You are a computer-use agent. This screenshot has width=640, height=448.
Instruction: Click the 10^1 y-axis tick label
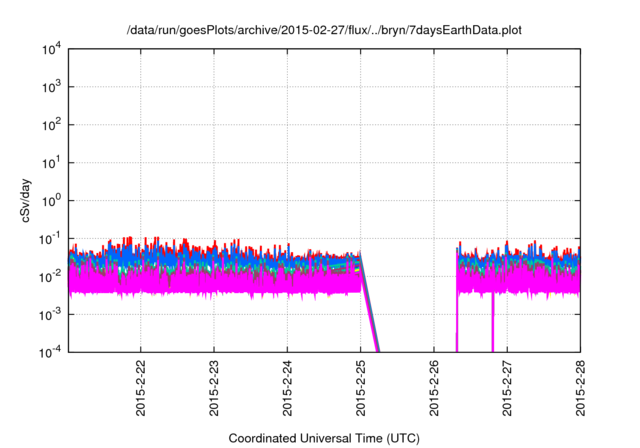(51, 163)
